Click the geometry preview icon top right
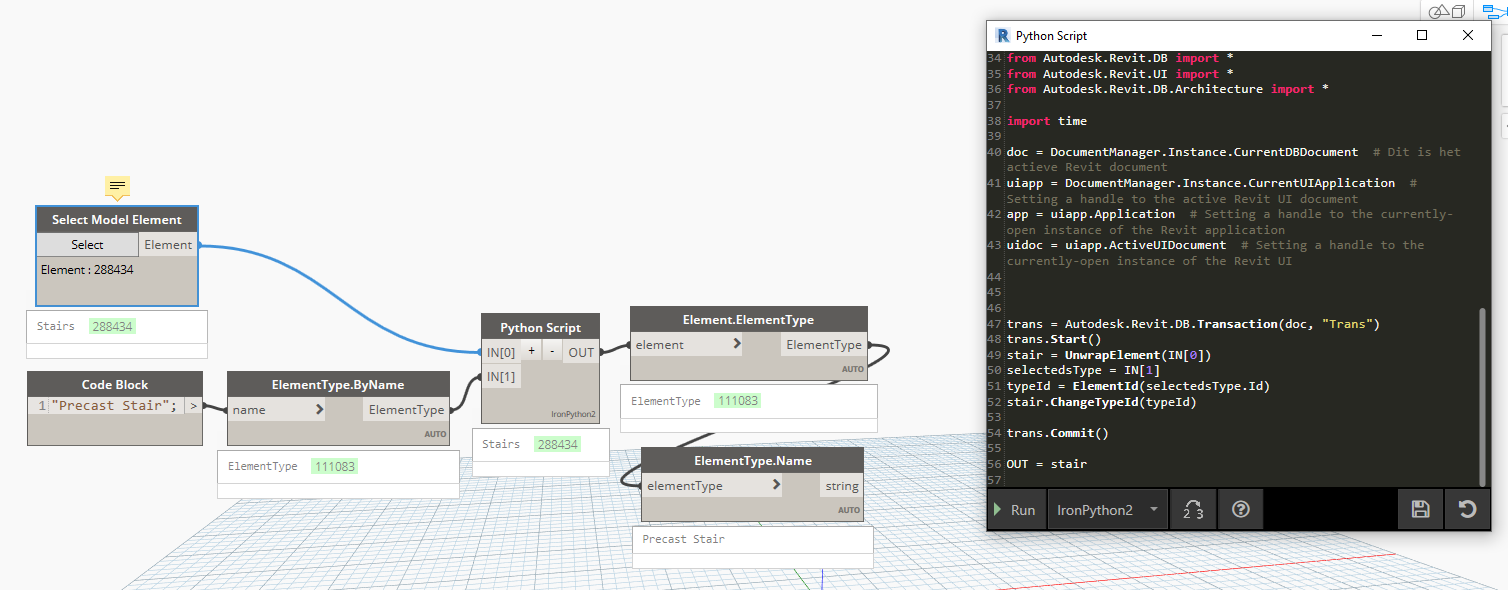Image resolution: width=1508 pixels, height=590 pixels. 1439,11
